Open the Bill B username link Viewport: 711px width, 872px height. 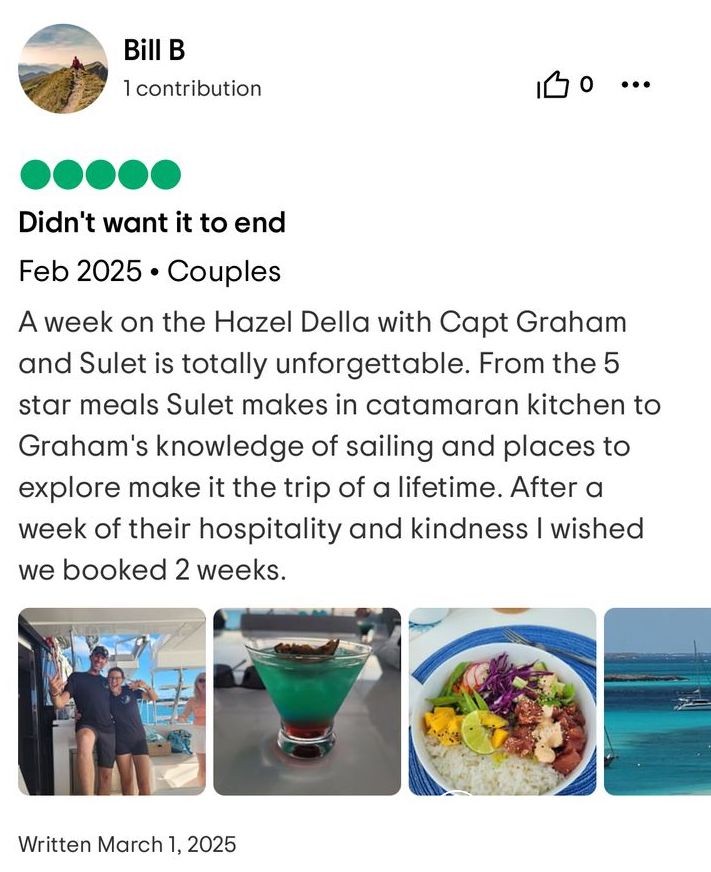154,50
